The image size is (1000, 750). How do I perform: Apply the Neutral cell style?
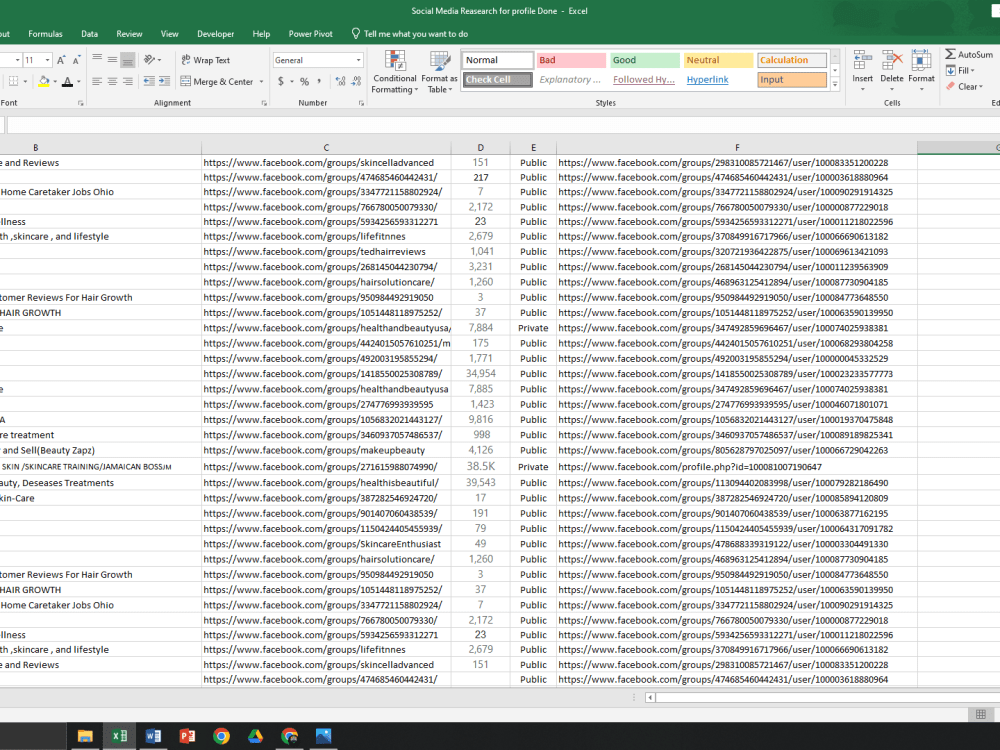click(718, 60)
